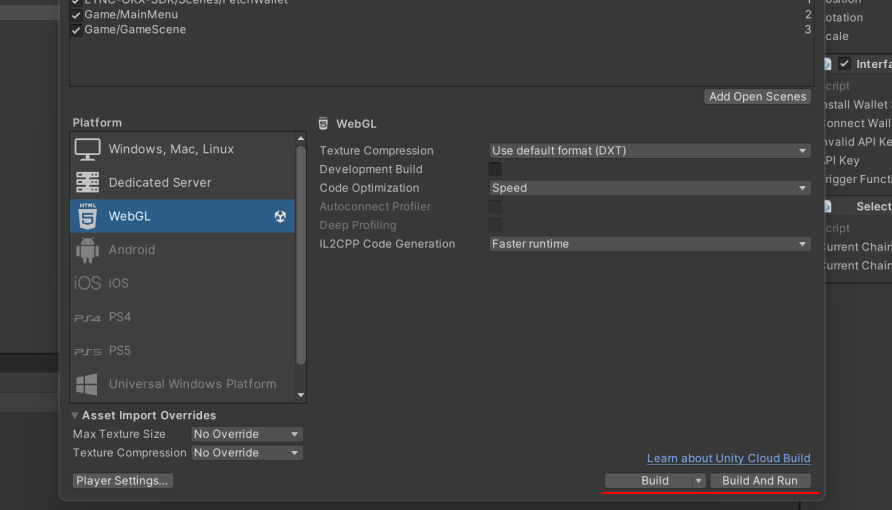Click the PS5 platform logo
Screen dimensions: 892x510
coord(87,351)
